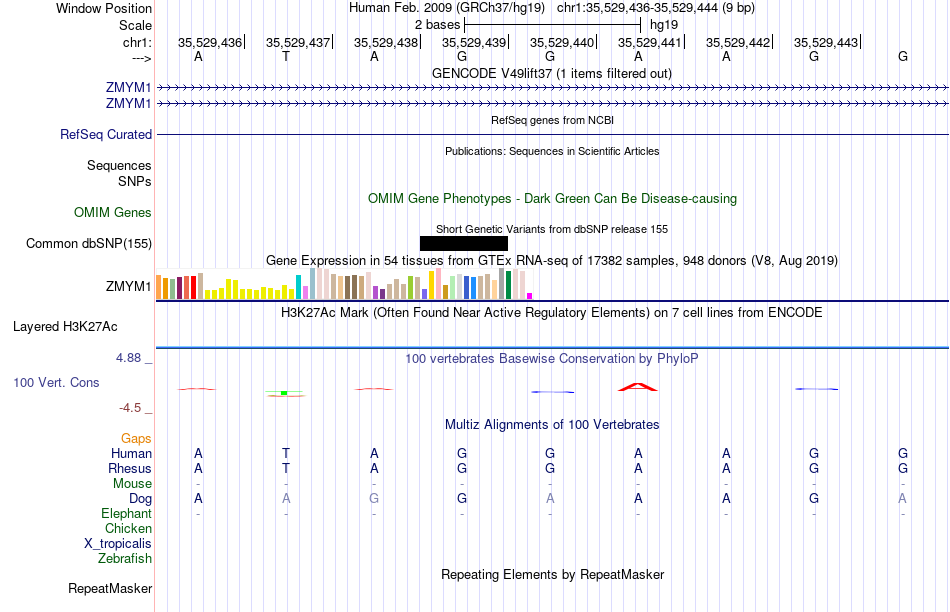Screen dimensions: 950x612
Task: Open Multiz Alignments of 100 Vertebrates title
Action: pyautogui.click(x=552, y=424)
